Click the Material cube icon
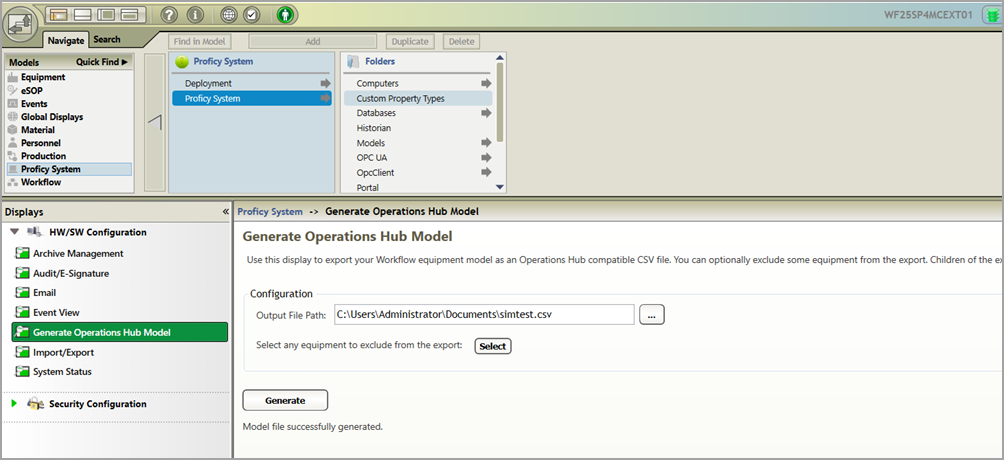Image resolution: width=1004 pixels, height=460 pixels. pos(13,130)
